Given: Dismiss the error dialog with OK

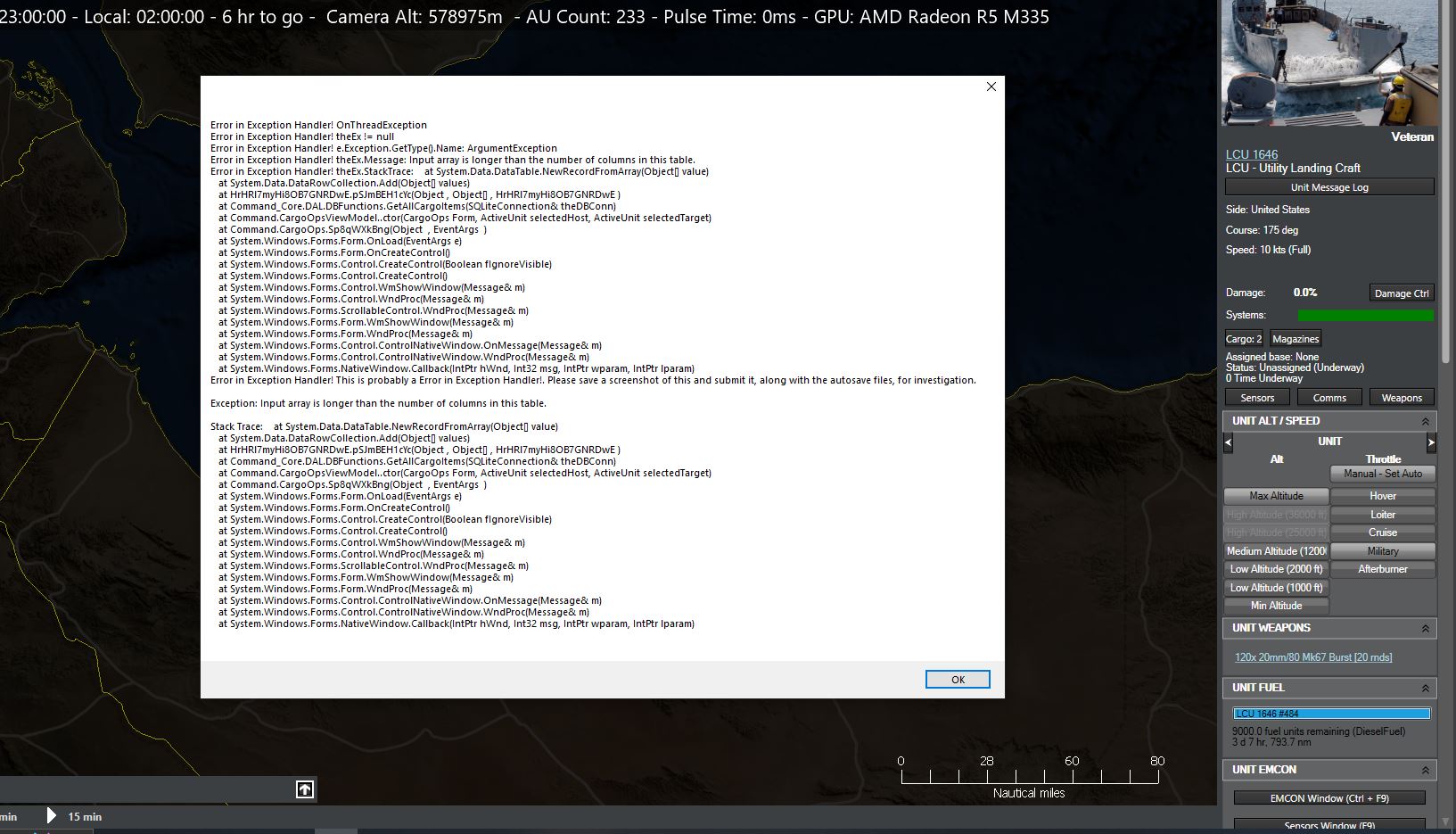Looking at the screenshot, I should (957, 679).
